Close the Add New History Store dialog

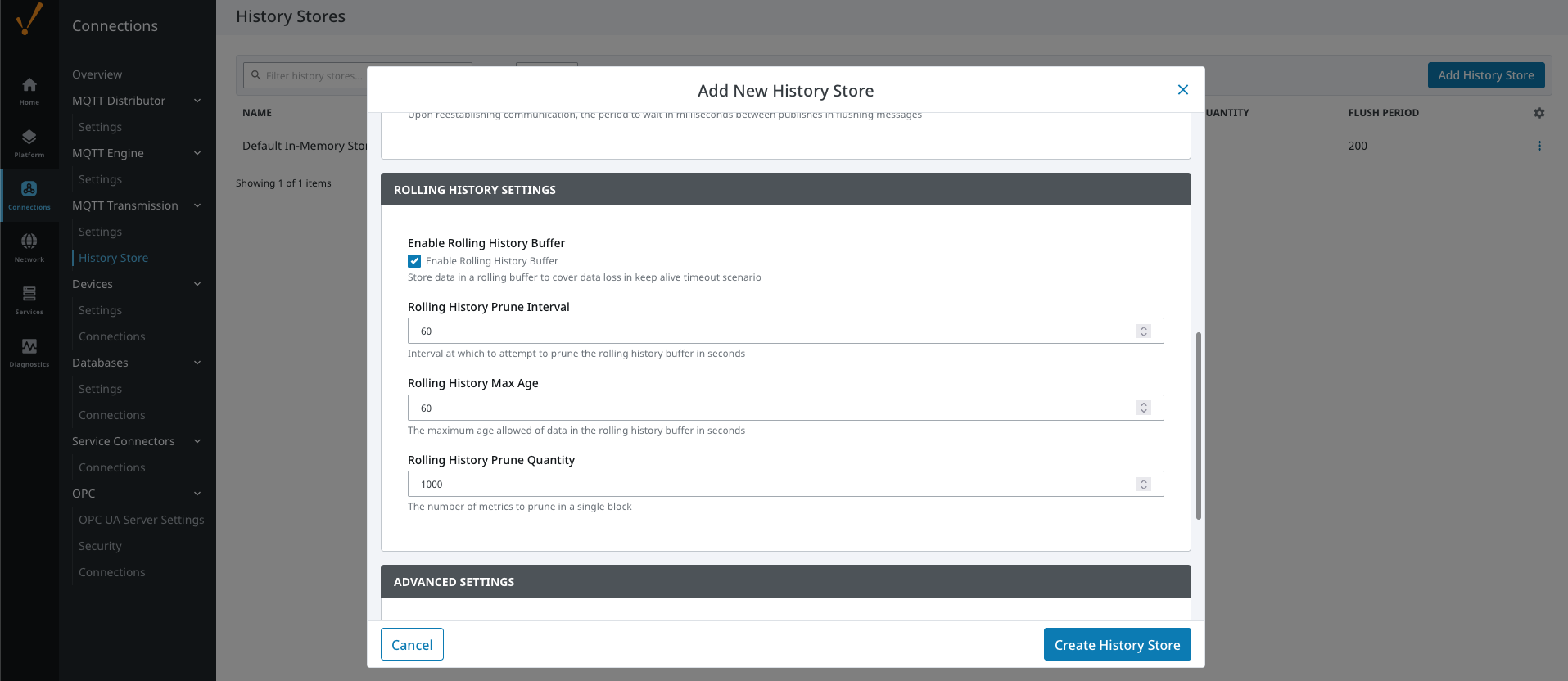(1182, 90)
